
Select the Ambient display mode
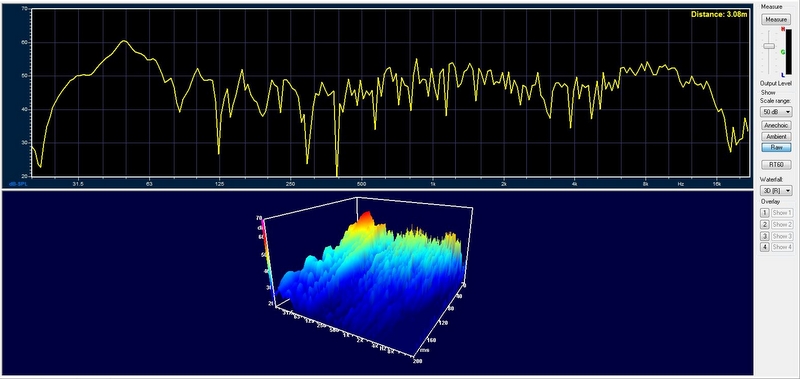(776, 137)
